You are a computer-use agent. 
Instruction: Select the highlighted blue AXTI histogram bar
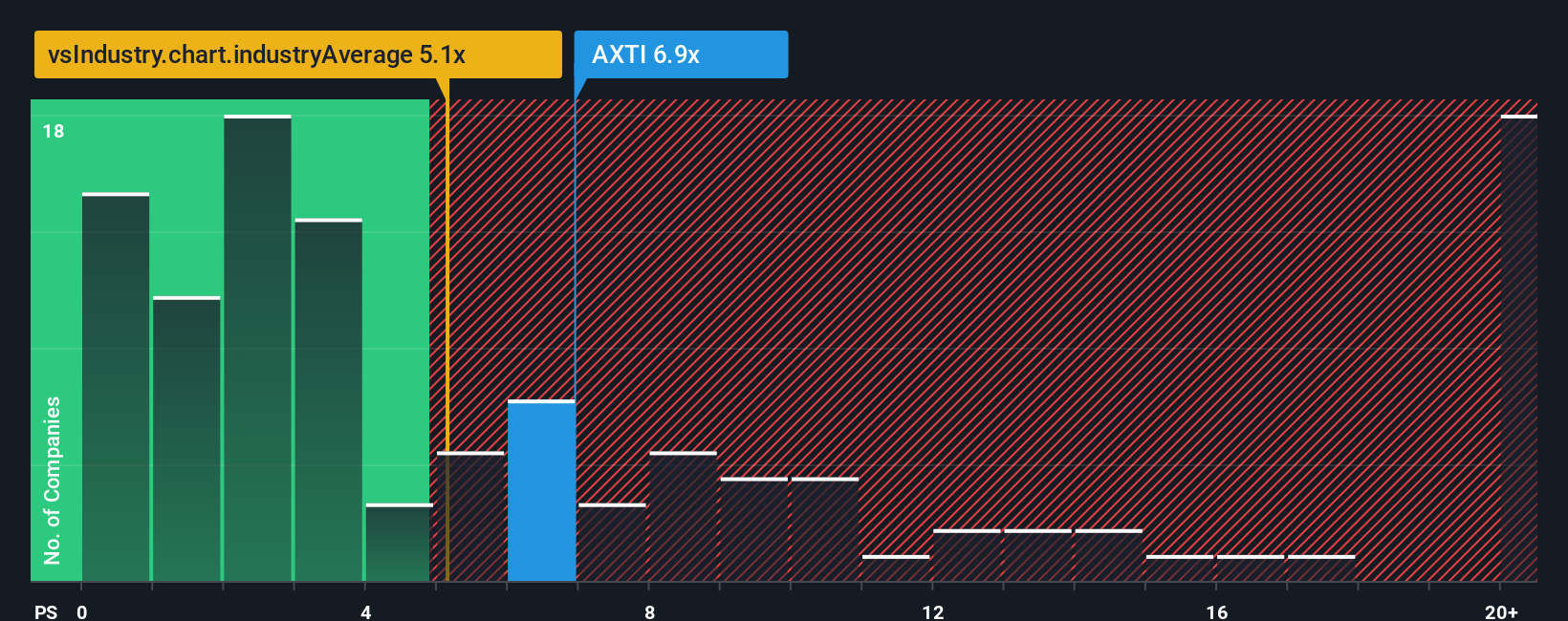(541, 491)
